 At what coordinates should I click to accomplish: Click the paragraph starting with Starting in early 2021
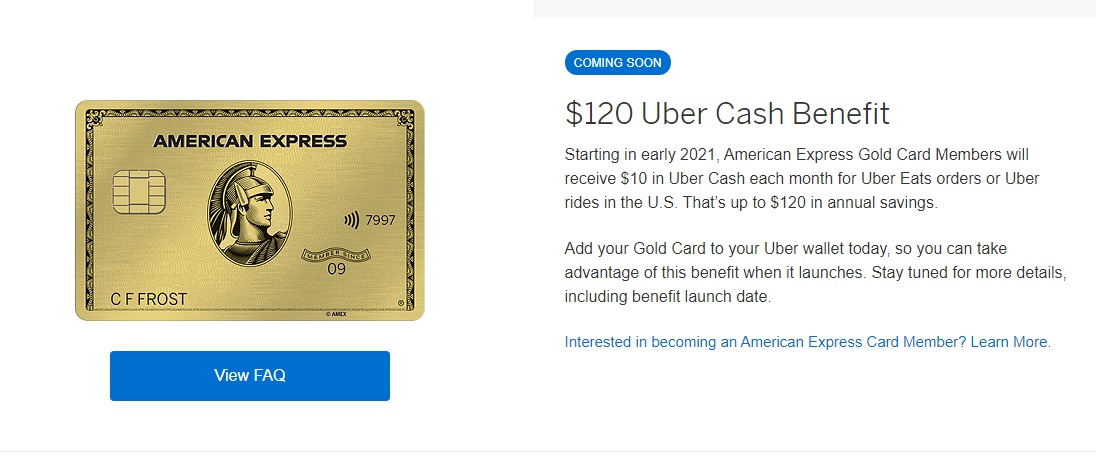coord(802,179)
